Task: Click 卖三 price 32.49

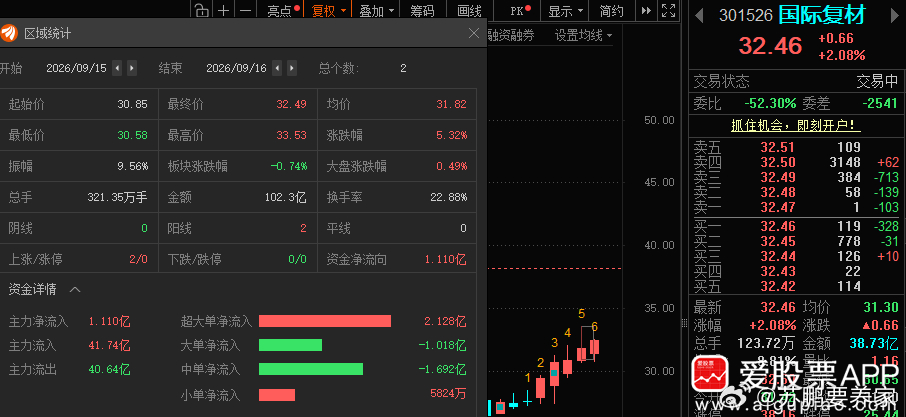Action: [778, 177]
